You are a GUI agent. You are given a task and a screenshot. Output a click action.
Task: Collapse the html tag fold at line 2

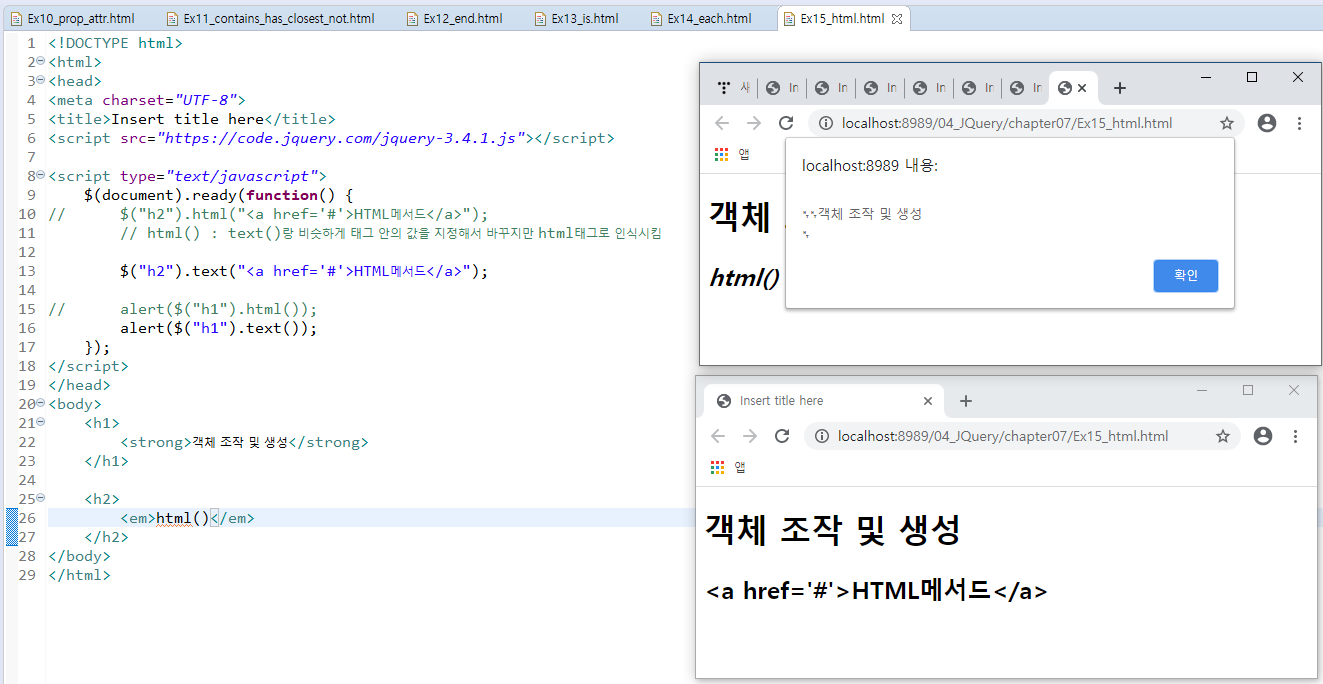(40, 62)
